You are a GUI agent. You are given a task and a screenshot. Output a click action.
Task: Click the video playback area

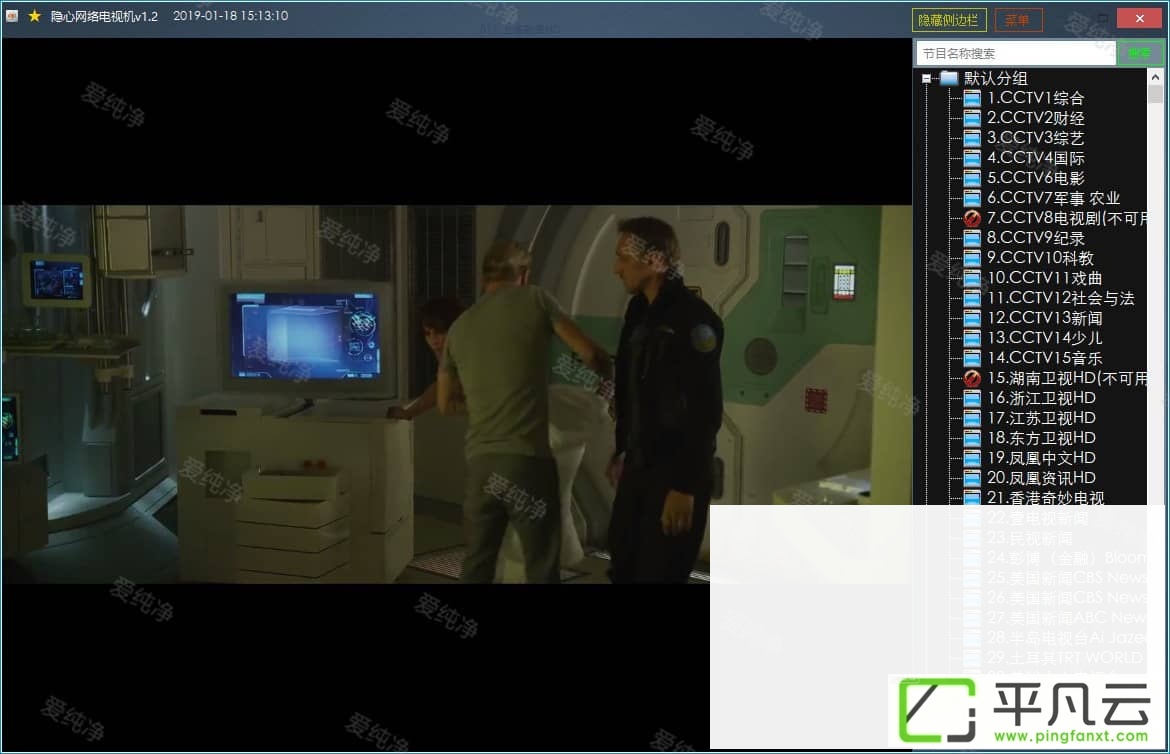(x=456, y=394)
